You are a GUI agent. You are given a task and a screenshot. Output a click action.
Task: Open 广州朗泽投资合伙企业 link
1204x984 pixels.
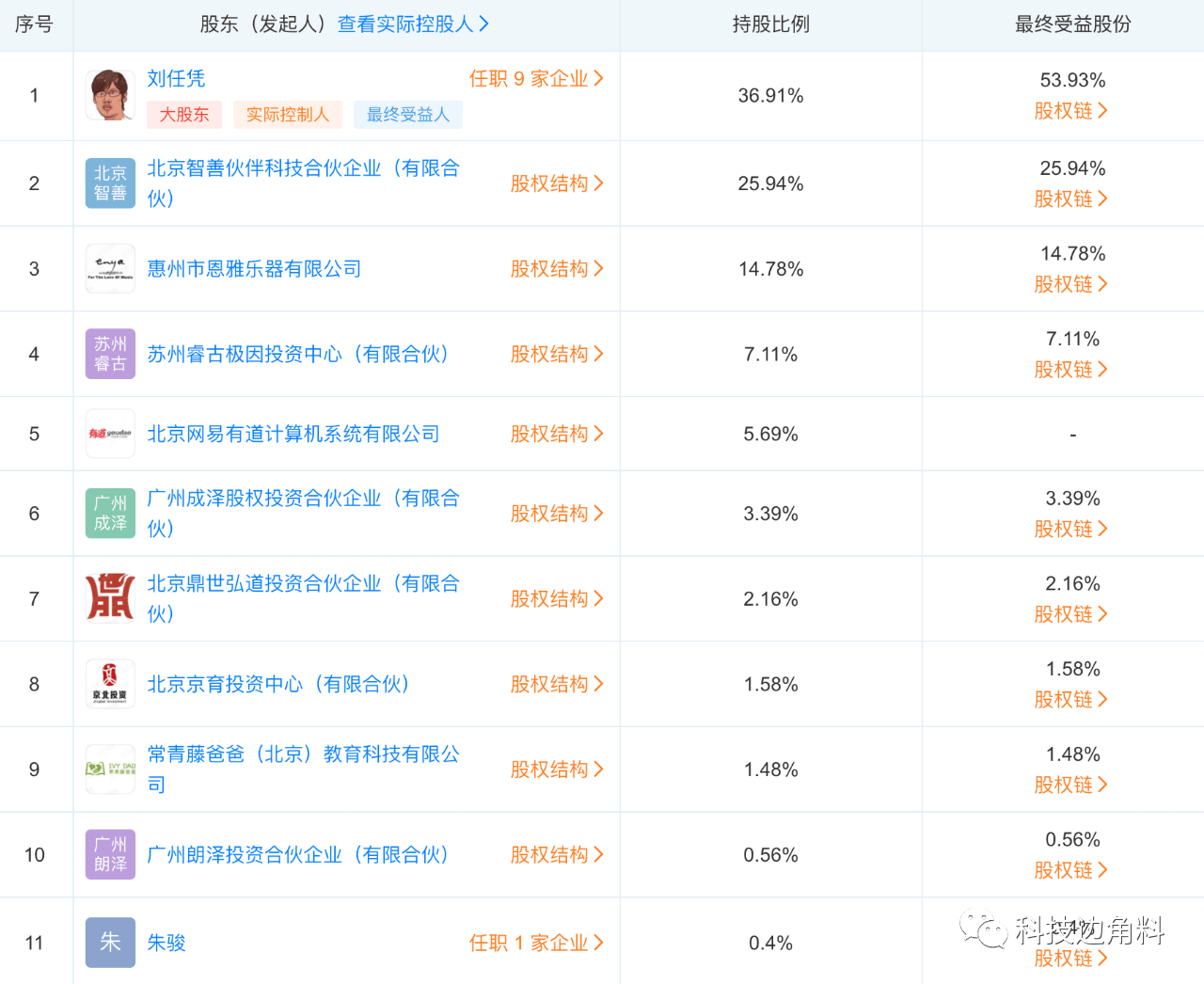tap(298, 854)
